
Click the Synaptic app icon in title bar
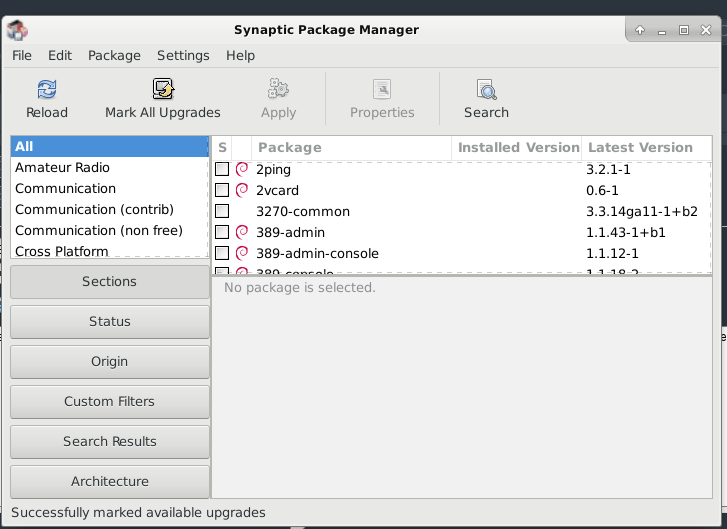18,30
